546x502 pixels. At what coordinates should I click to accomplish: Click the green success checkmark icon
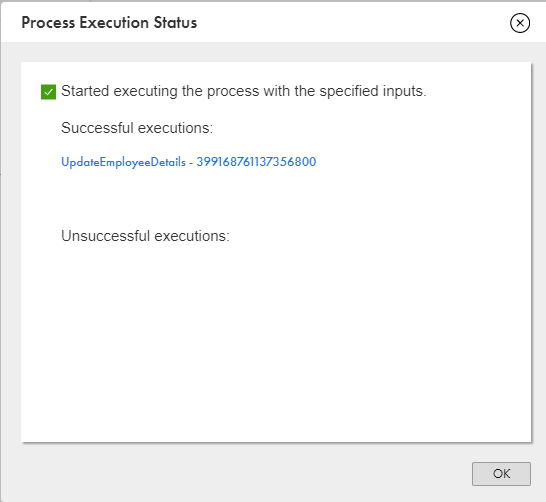pyautogui.click(x=48, y=92)
